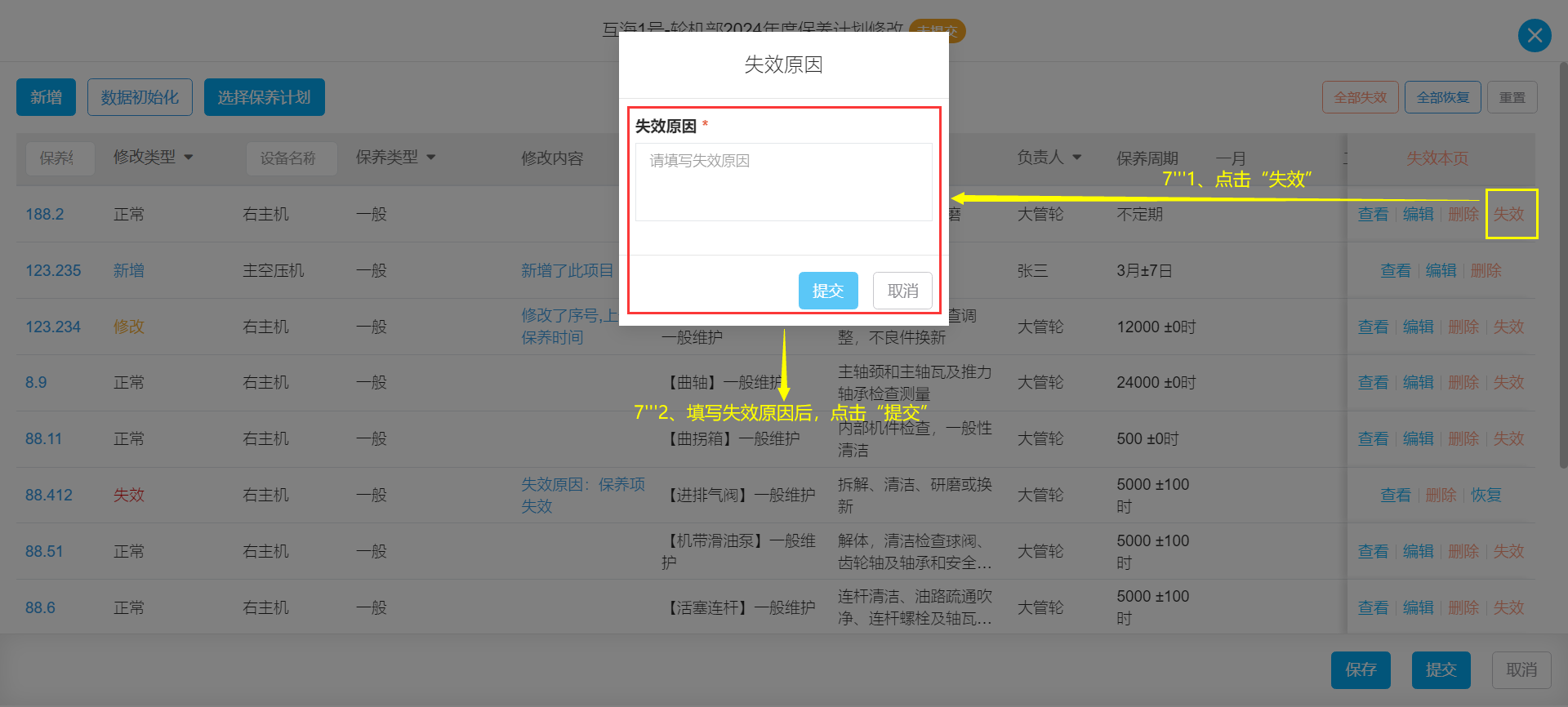Click 恢复 in row 88.412
Screen dimensions: 1568x707
pos(1486,495)
